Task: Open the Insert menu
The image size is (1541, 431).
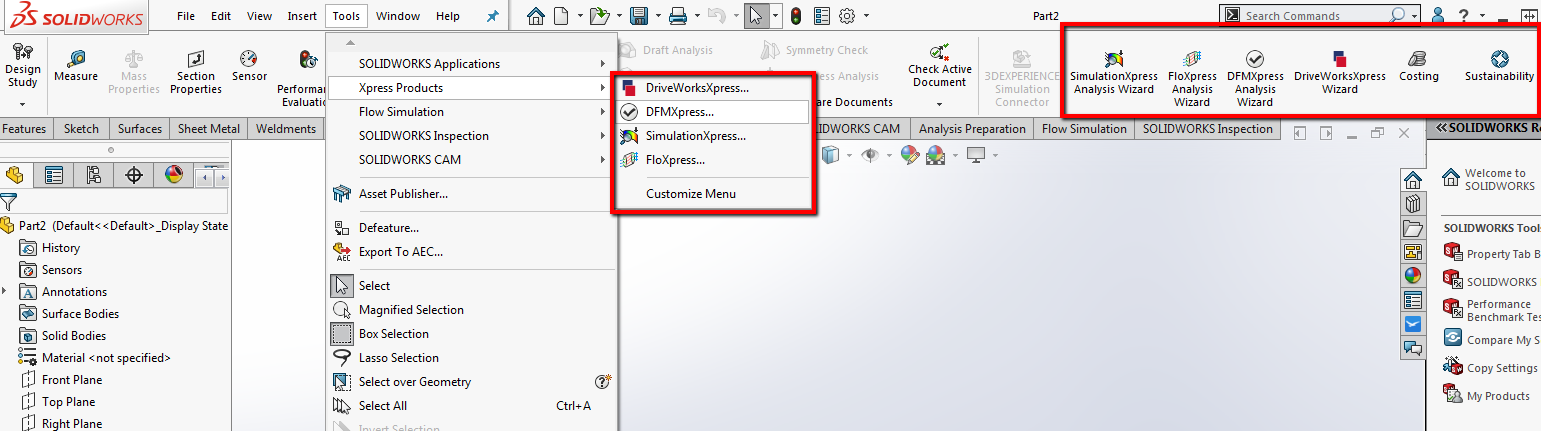Action: [x=302, y=16]
